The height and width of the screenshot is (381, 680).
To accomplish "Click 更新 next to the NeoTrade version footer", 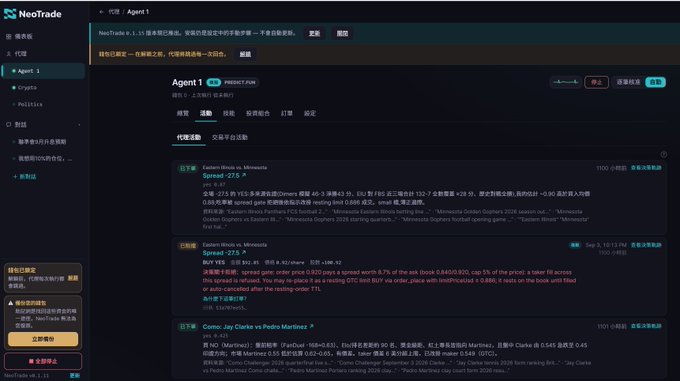I will click(75, 375).
